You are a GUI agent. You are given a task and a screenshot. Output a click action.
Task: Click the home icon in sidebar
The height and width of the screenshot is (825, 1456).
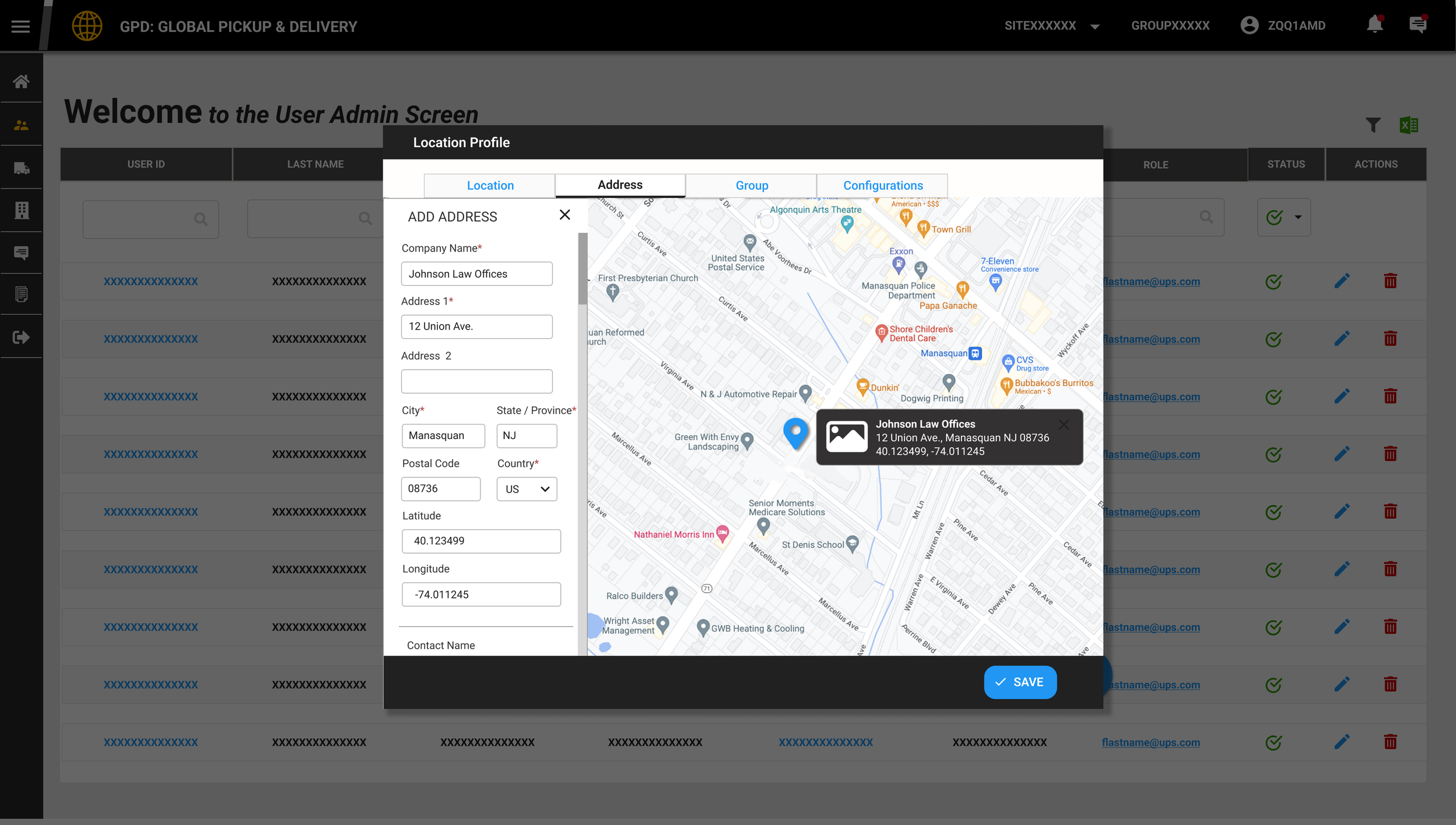(x=22, y=82)
